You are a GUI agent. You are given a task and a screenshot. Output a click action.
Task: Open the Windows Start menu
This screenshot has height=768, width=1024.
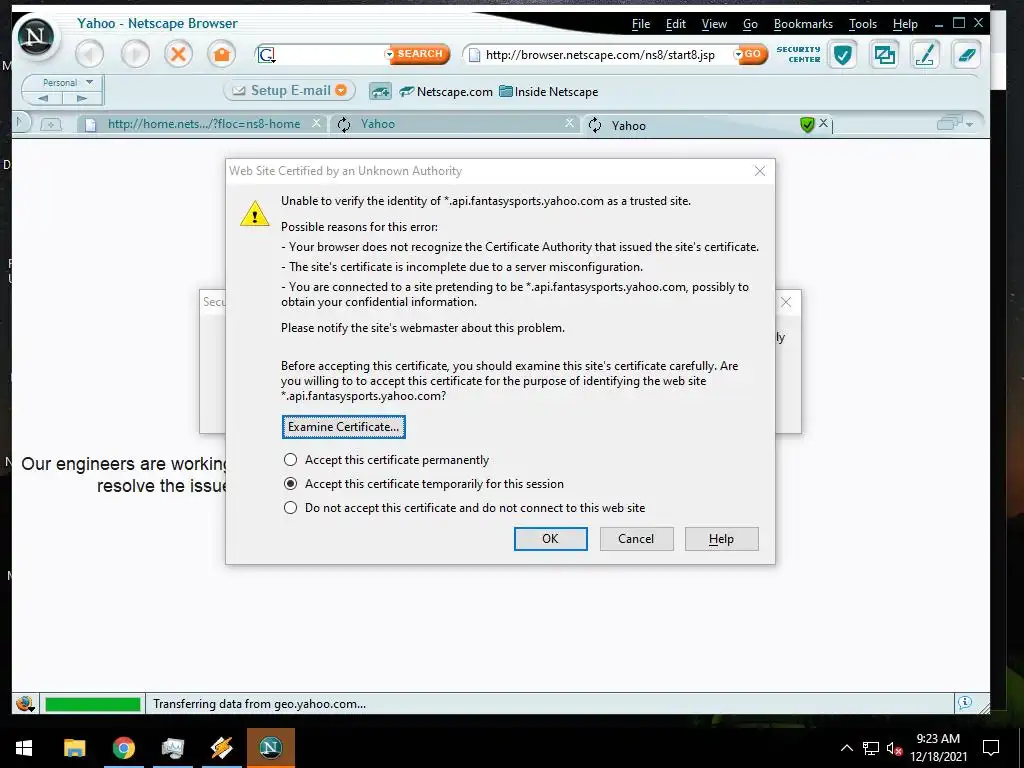coord(24,748)
